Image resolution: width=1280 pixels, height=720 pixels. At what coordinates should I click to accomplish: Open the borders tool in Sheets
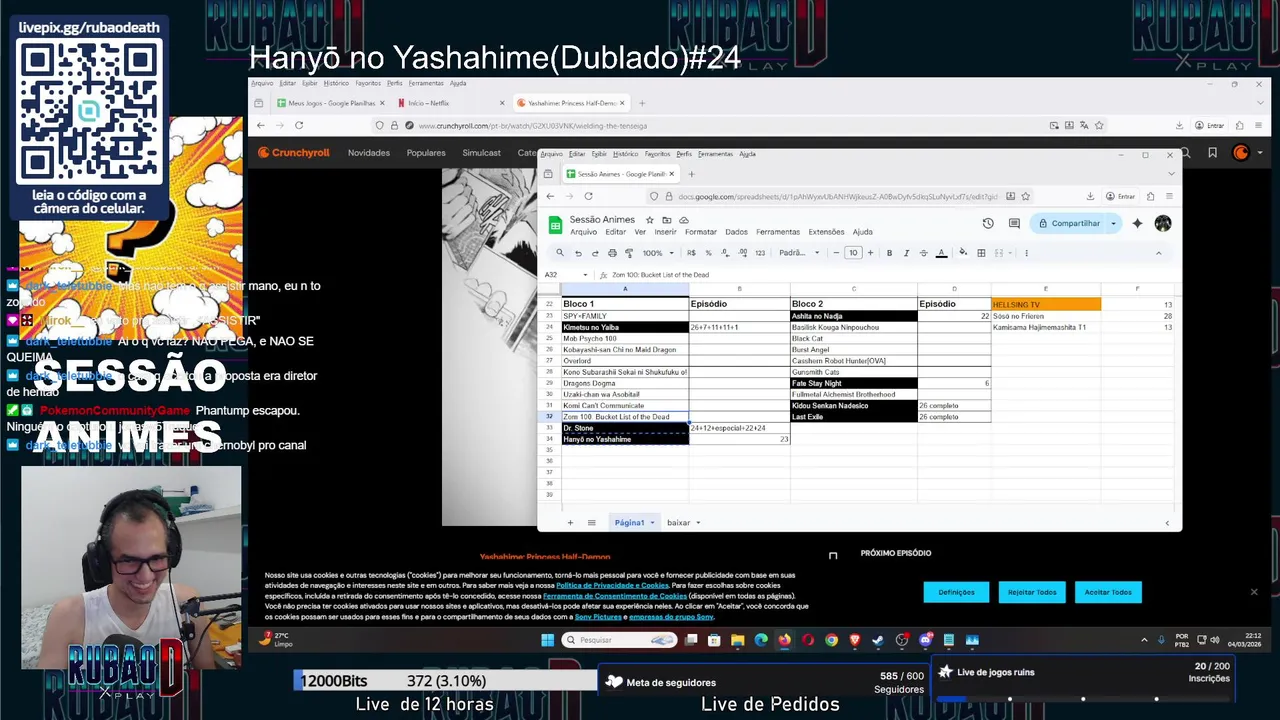(x=981, y=253)
